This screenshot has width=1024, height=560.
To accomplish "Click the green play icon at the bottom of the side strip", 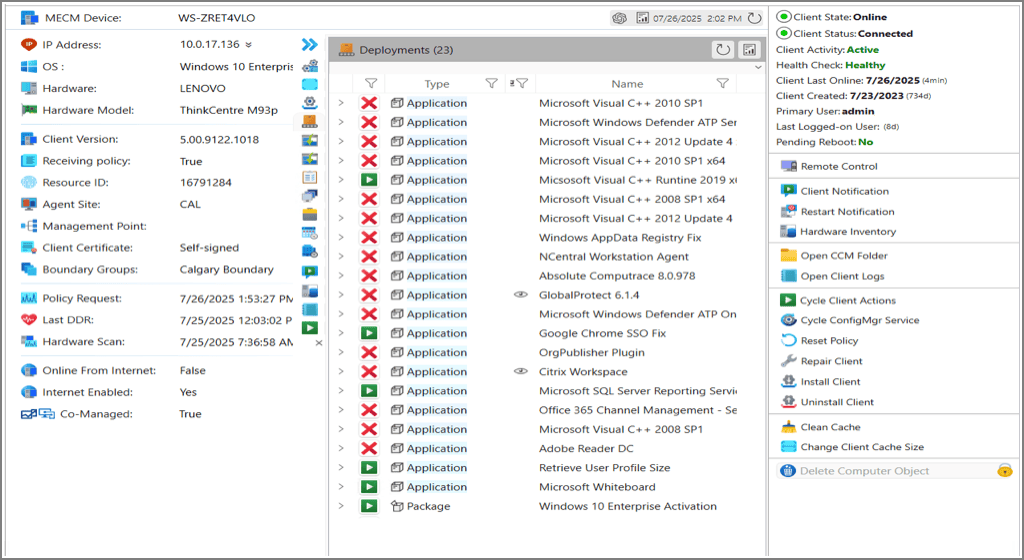I will point(310,328).
